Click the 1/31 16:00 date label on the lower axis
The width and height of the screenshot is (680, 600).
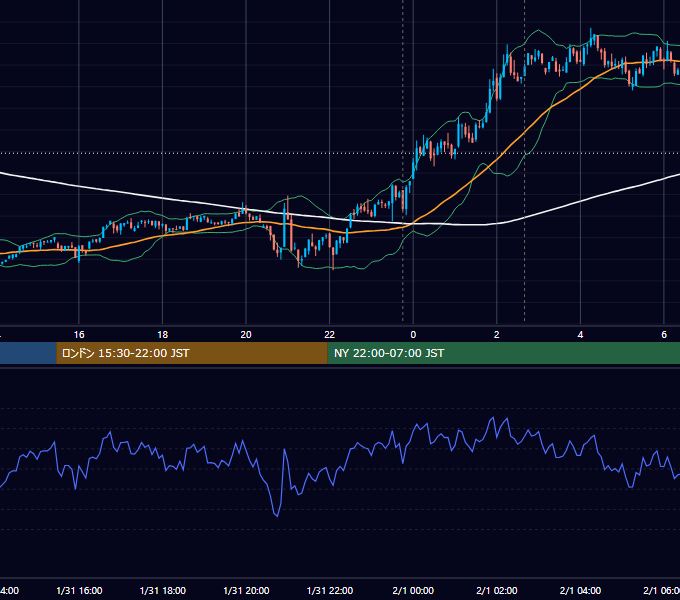pos(79,590)
